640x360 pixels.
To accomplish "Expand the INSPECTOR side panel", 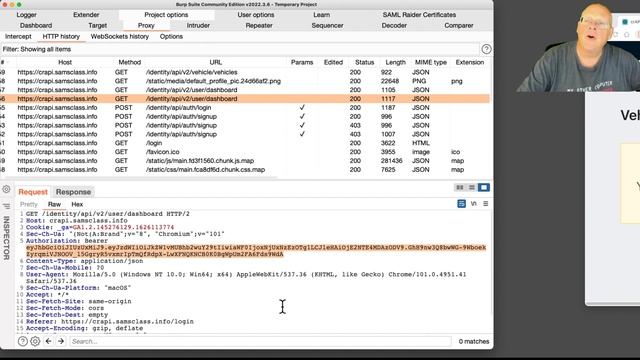I will click(x=6, y=238).
